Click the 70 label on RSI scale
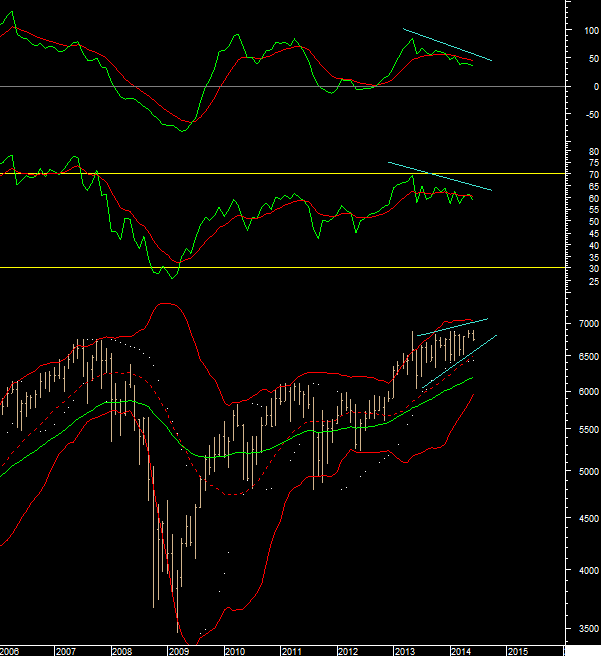Viewport: 601px width, 656px height. point(594,174)
